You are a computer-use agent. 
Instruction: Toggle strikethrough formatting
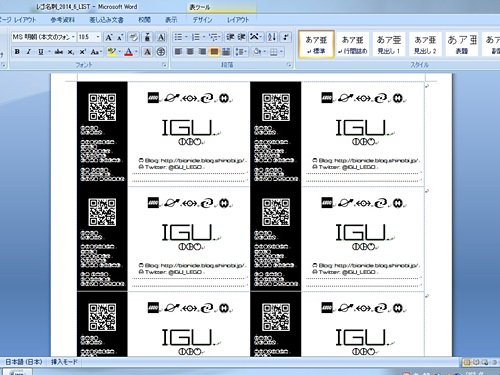[x=59, y=52]
